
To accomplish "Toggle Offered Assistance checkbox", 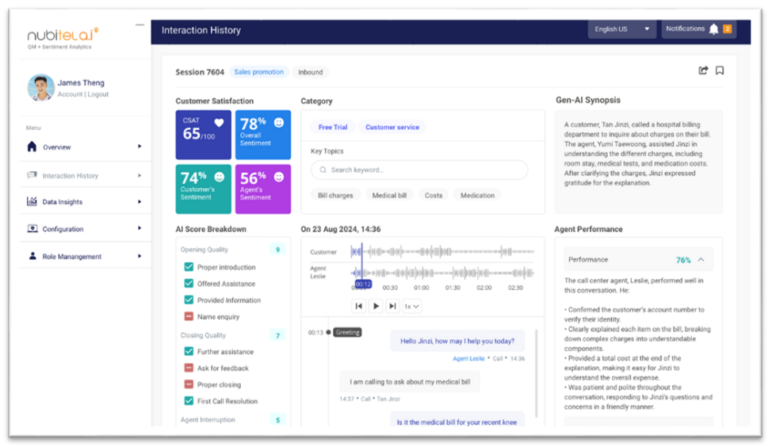I will (189, 283).
